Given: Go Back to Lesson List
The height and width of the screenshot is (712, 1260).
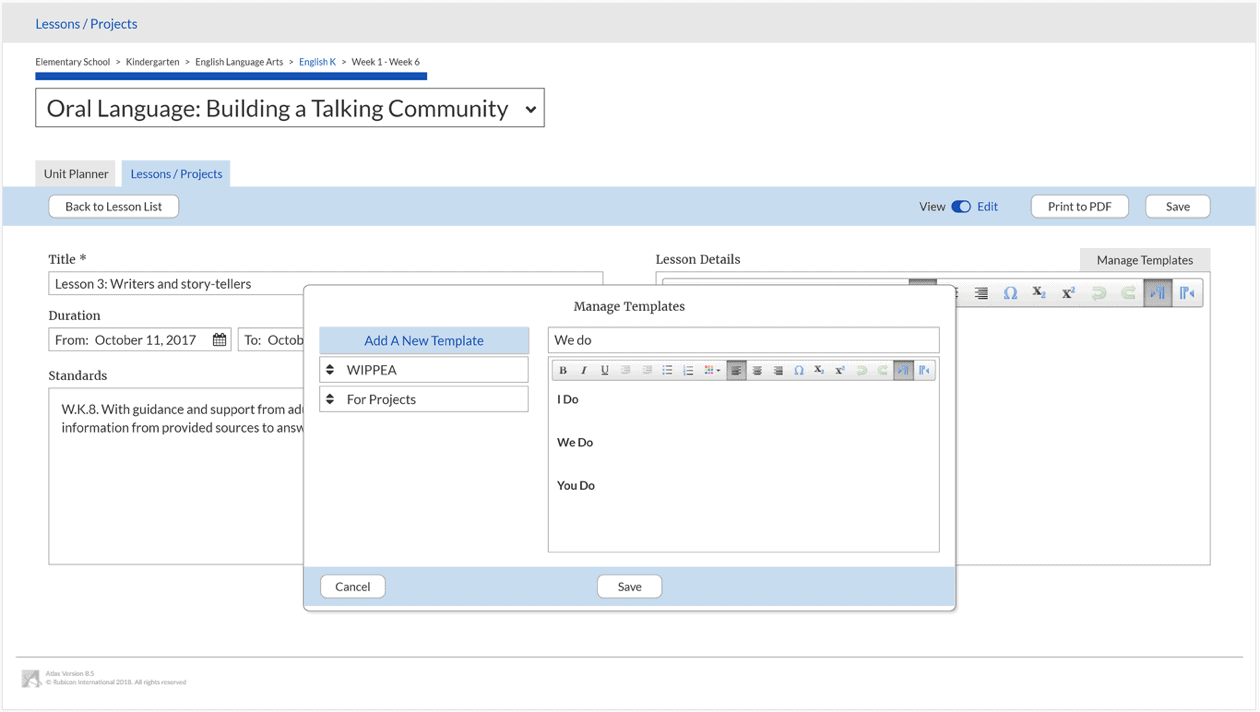Looking at the screenshot, I should (x=114, y=207).
